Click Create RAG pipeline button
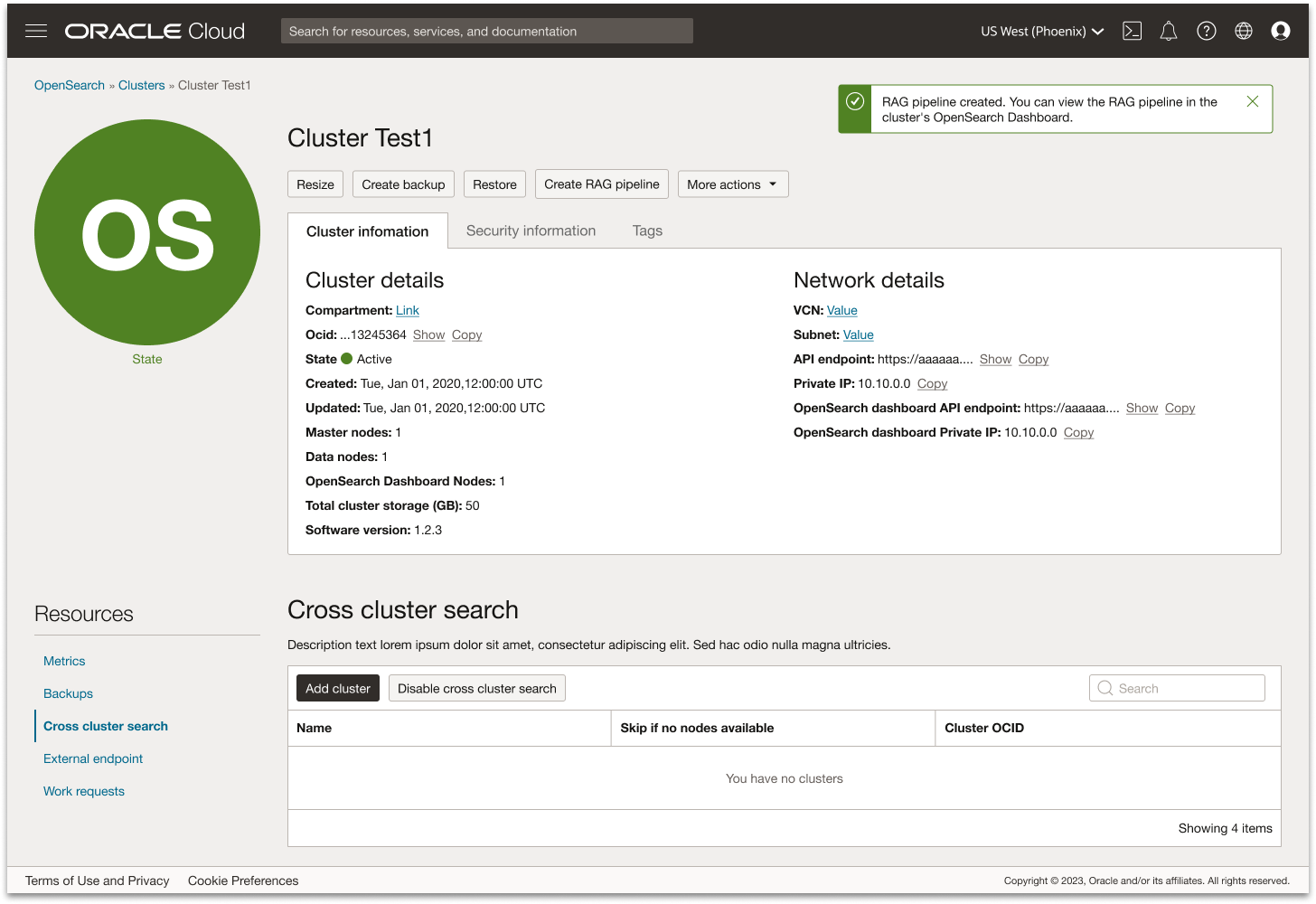 [x=602, y=184]
